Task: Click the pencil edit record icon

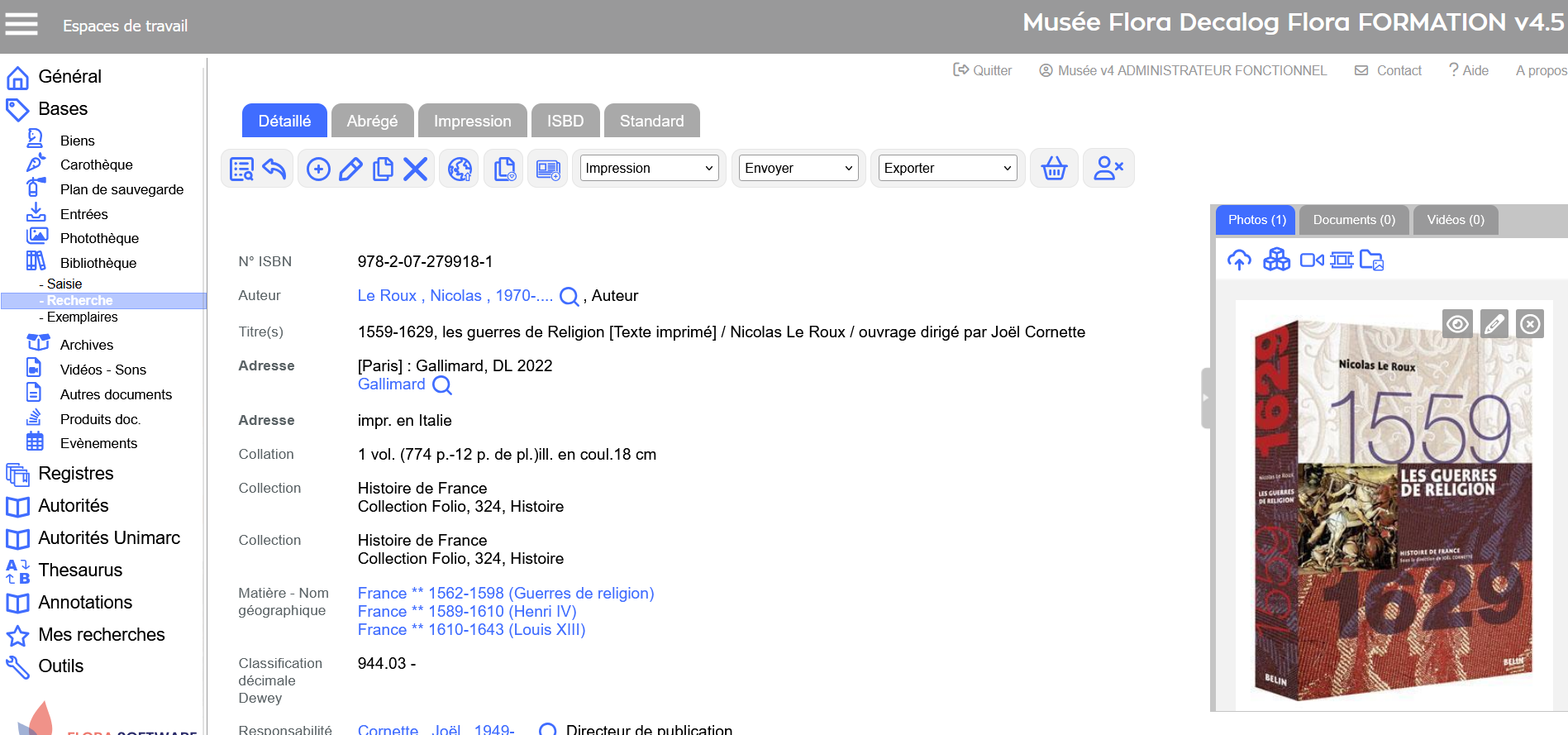Action: click(350, 169)
